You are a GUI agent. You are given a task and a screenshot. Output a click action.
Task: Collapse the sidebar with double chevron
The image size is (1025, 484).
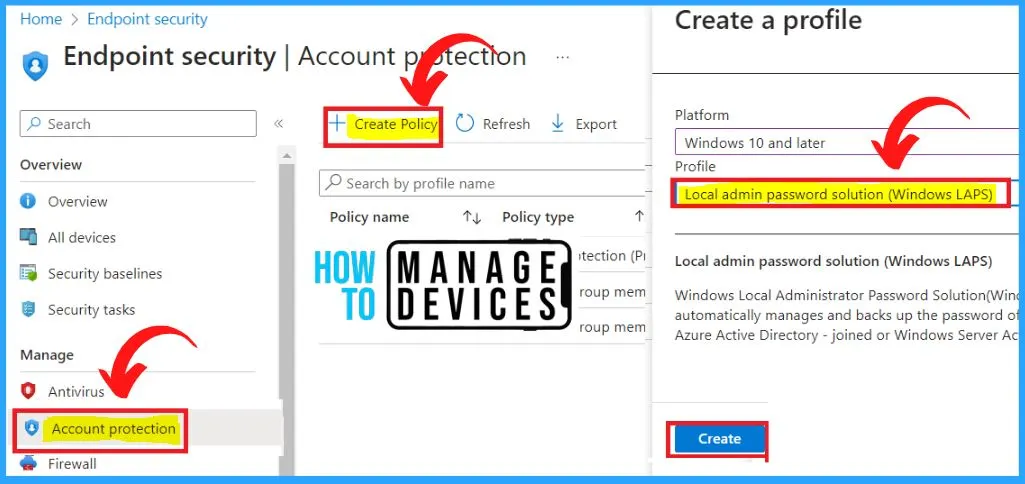278,124
